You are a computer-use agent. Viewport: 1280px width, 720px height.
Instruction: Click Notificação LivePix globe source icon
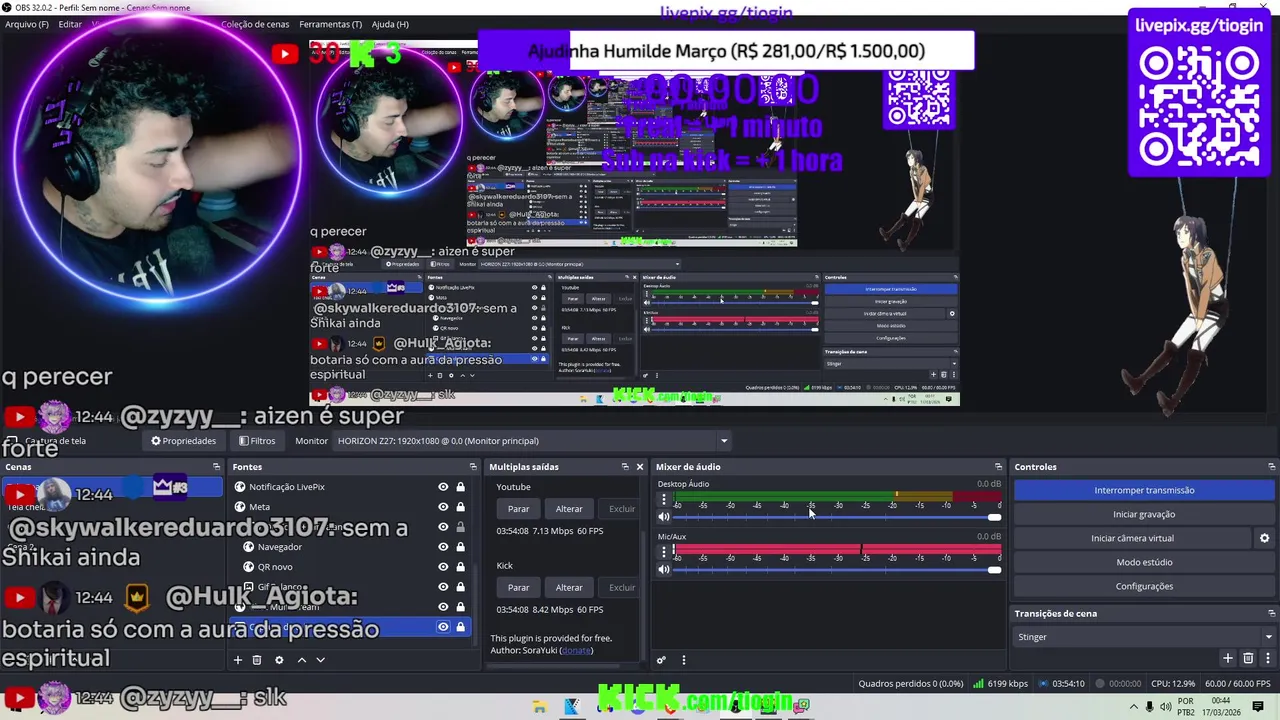[x=240, y=487]
